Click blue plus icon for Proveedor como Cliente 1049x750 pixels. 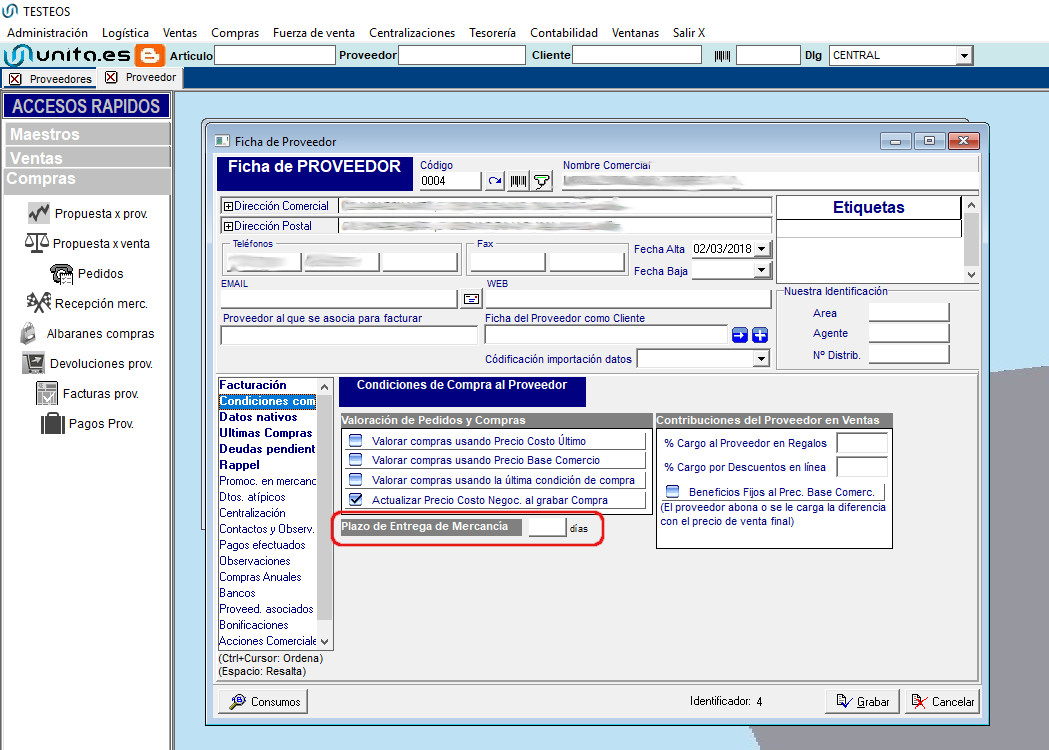point(760,335)
